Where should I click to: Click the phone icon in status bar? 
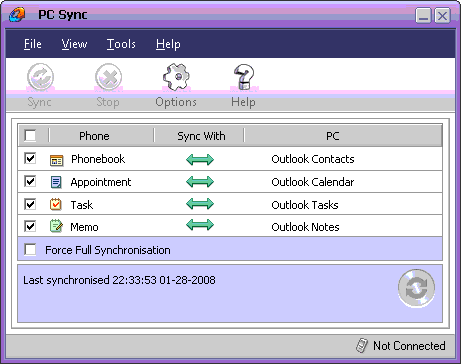[362, 345]
